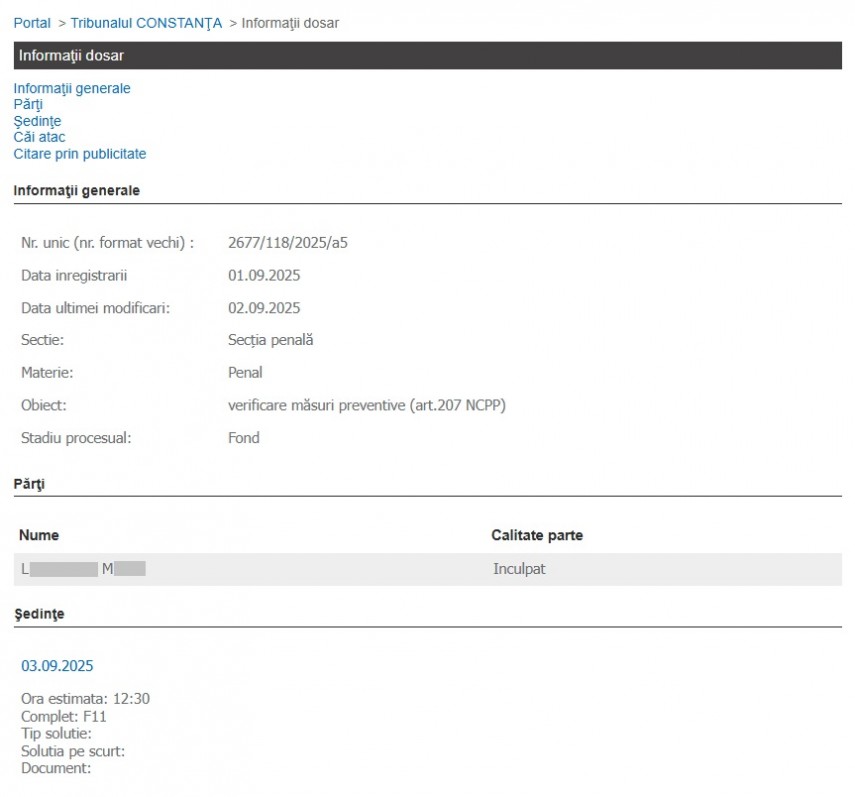Click the redacted party name cell
Image resolution: width=855 pixels, height=797 pixels.
[83, 569]
